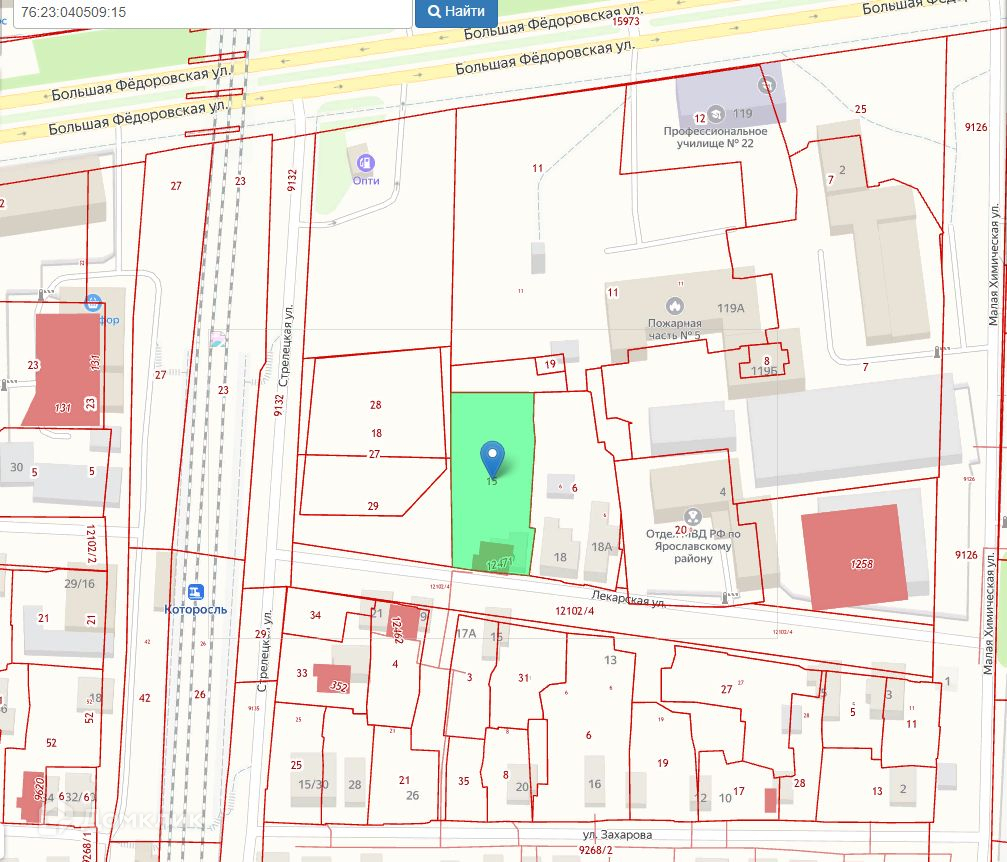
Task: Click parcel label 25 near училище
Action: pyautogui.click(x=861, y=109)
